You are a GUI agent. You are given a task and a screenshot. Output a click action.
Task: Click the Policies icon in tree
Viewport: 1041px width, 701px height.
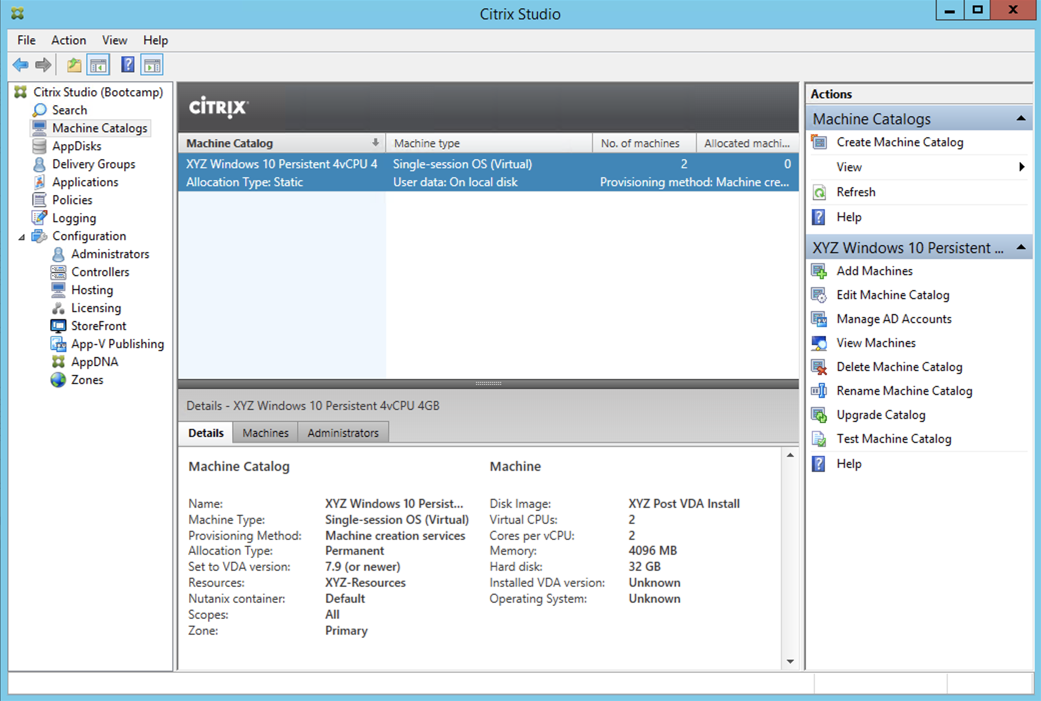pos(40,200)
